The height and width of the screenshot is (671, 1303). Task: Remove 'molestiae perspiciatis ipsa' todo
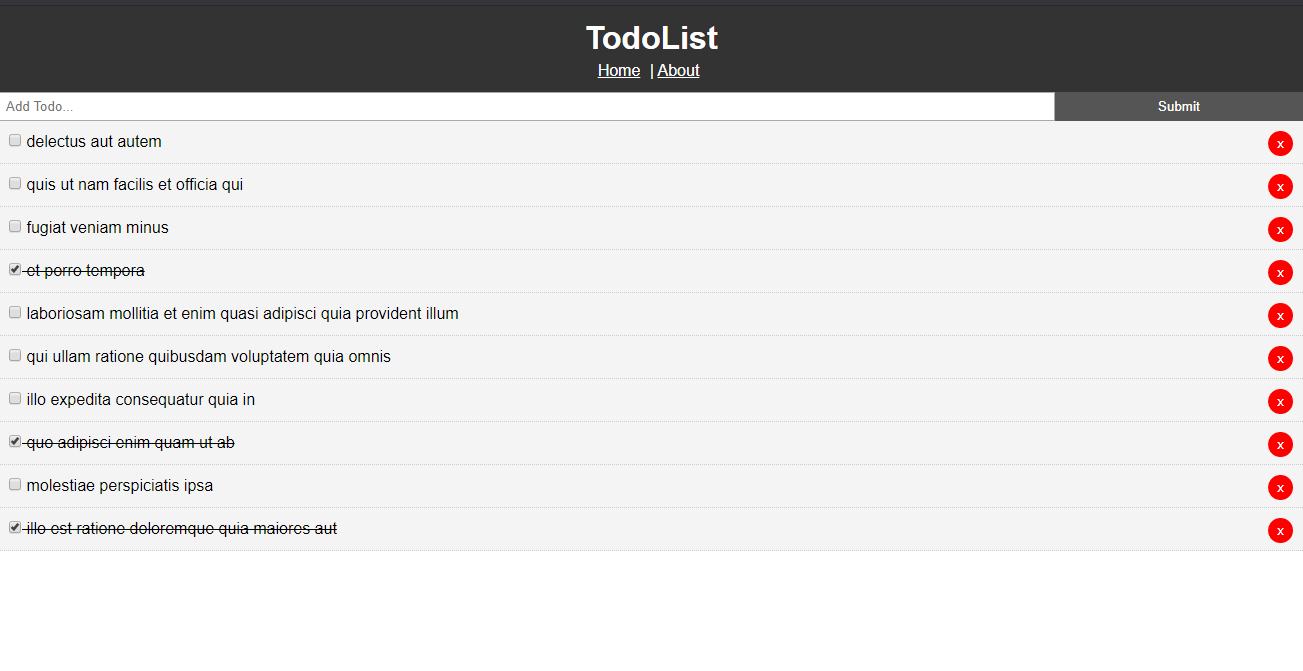tap(1280, 488)
